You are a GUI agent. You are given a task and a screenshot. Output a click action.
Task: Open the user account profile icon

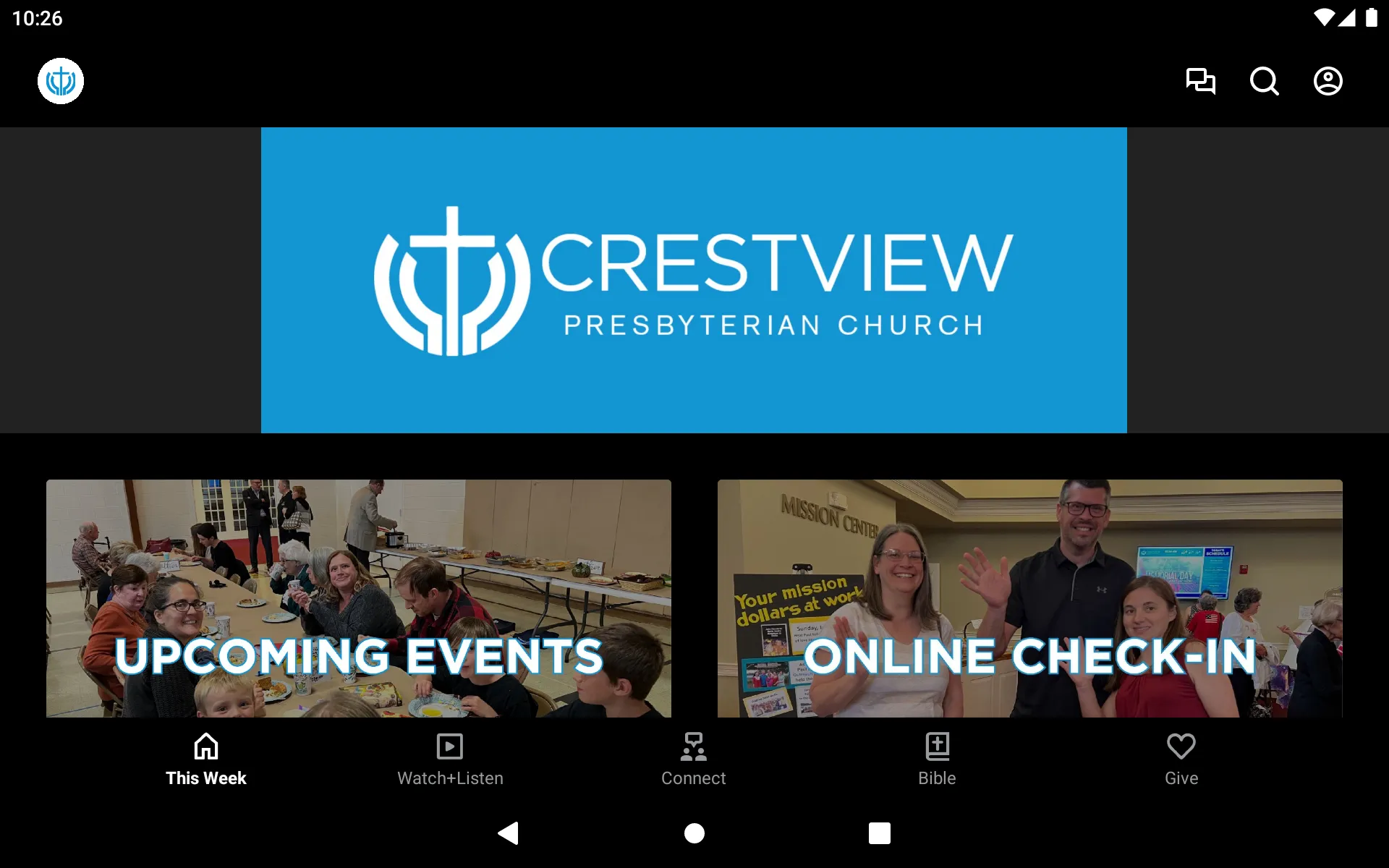click(x=1328, y=81)
